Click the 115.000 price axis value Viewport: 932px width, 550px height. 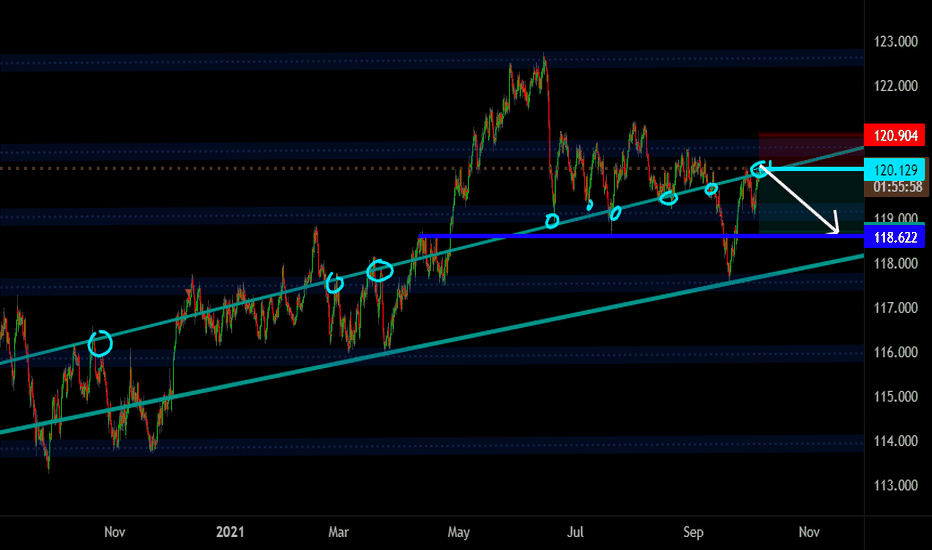coord(896,397)
